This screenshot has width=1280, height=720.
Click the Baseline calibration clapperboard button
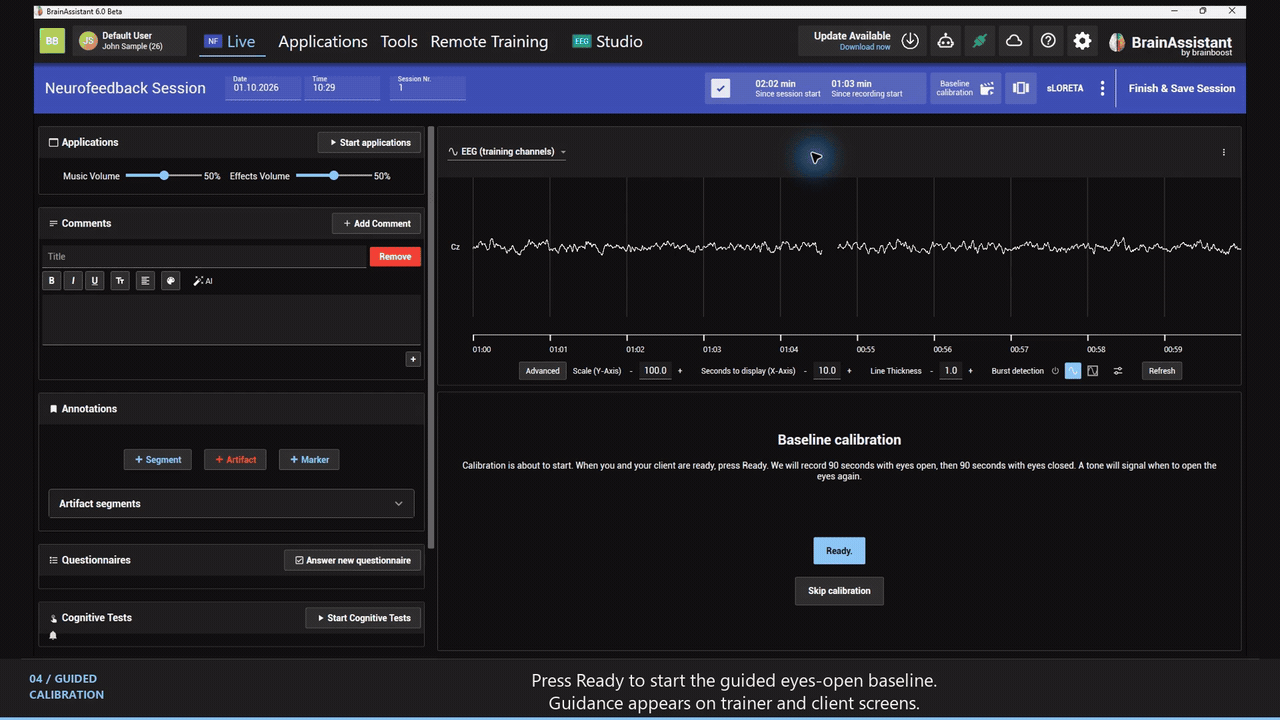pos(966,88)
